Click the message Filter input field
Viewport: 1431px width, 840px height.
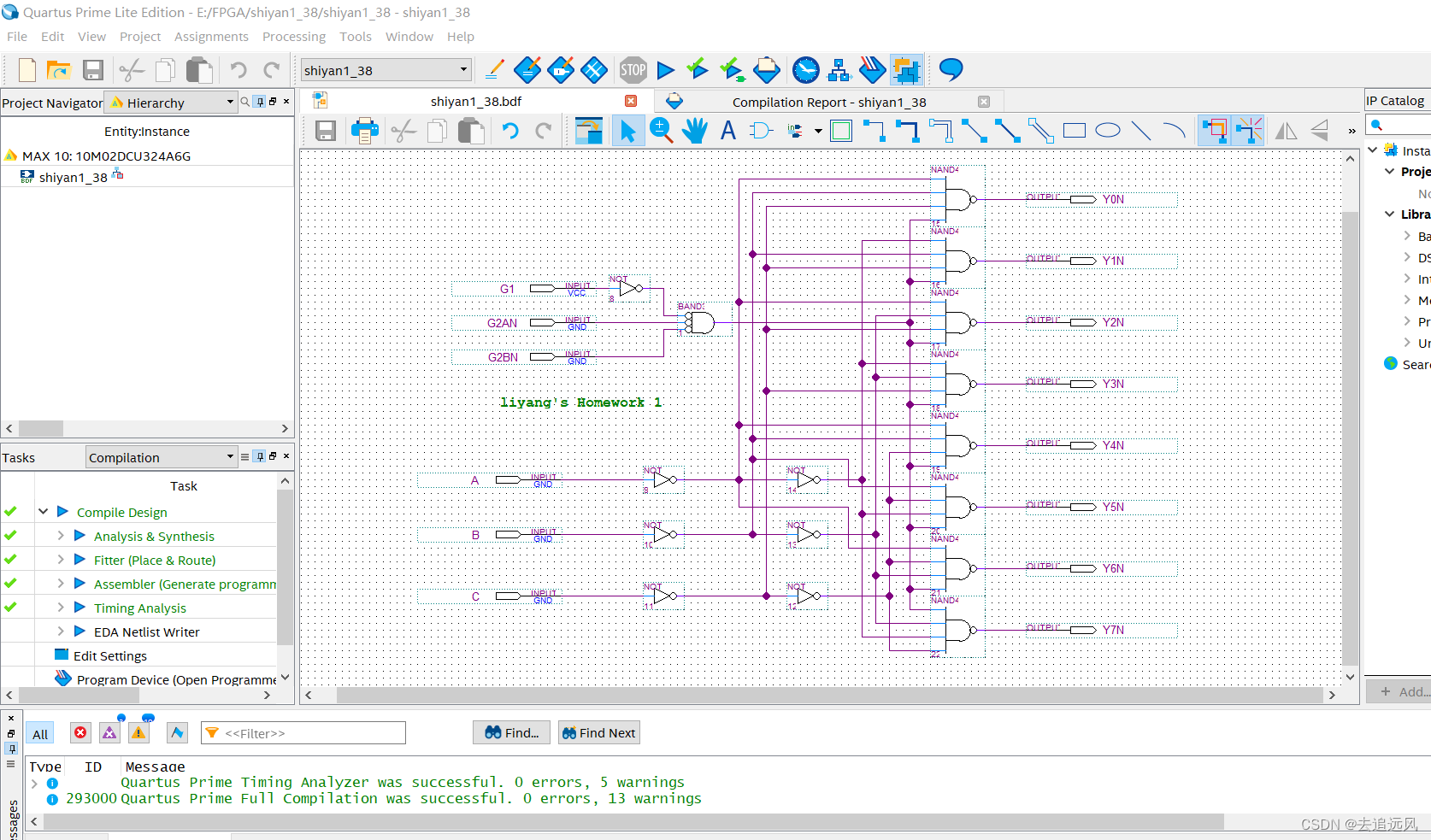312,733
